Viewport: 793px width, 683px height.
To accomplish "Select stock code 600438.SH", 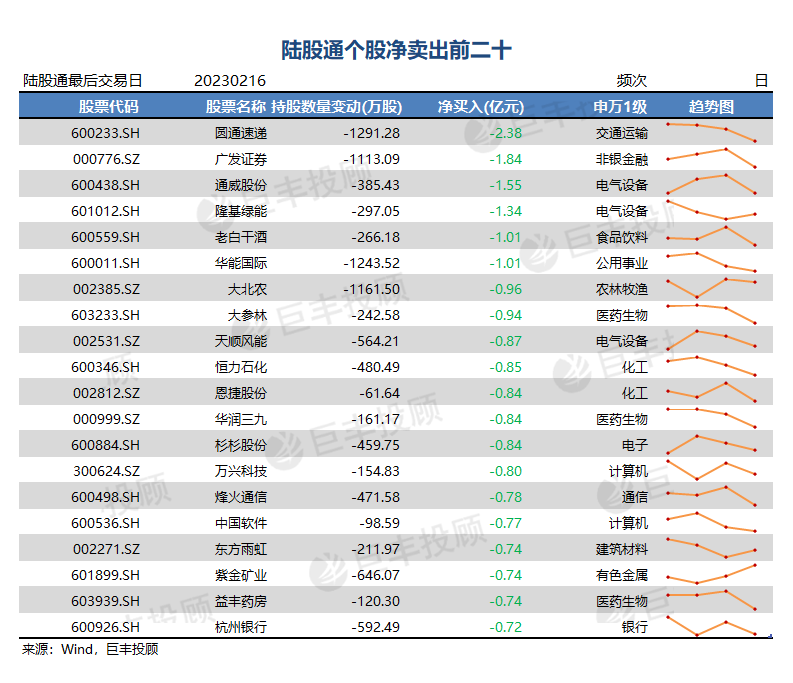I will 105,185.
